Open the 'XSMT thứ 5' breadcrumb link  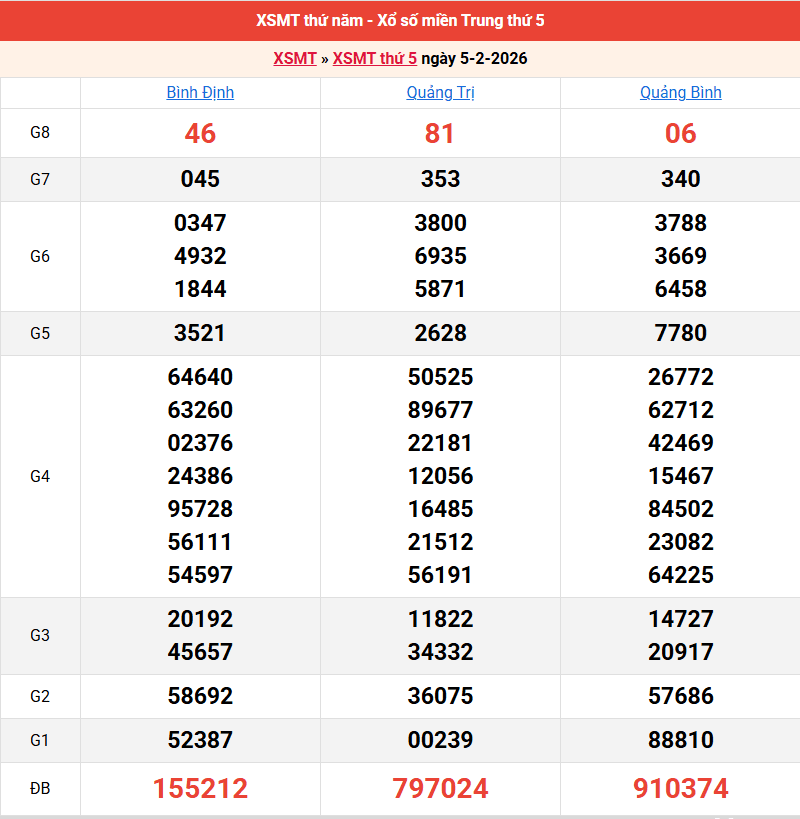pos(374,58)
